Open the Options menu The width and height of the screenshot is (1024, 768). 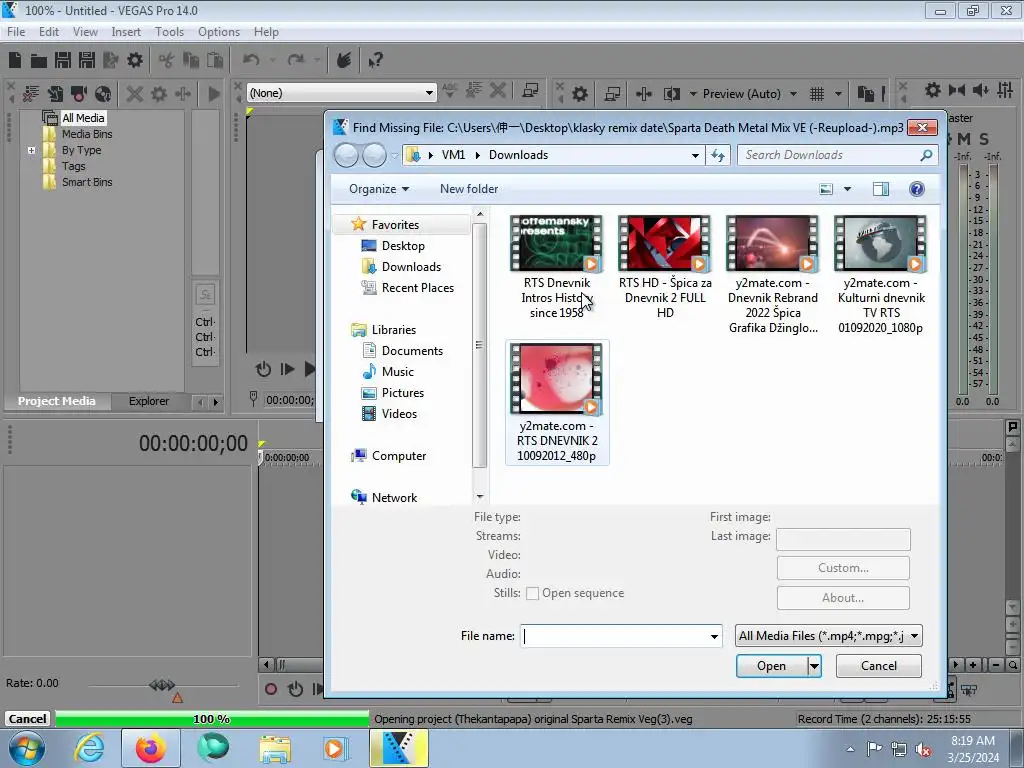click(x=219, y=31)
